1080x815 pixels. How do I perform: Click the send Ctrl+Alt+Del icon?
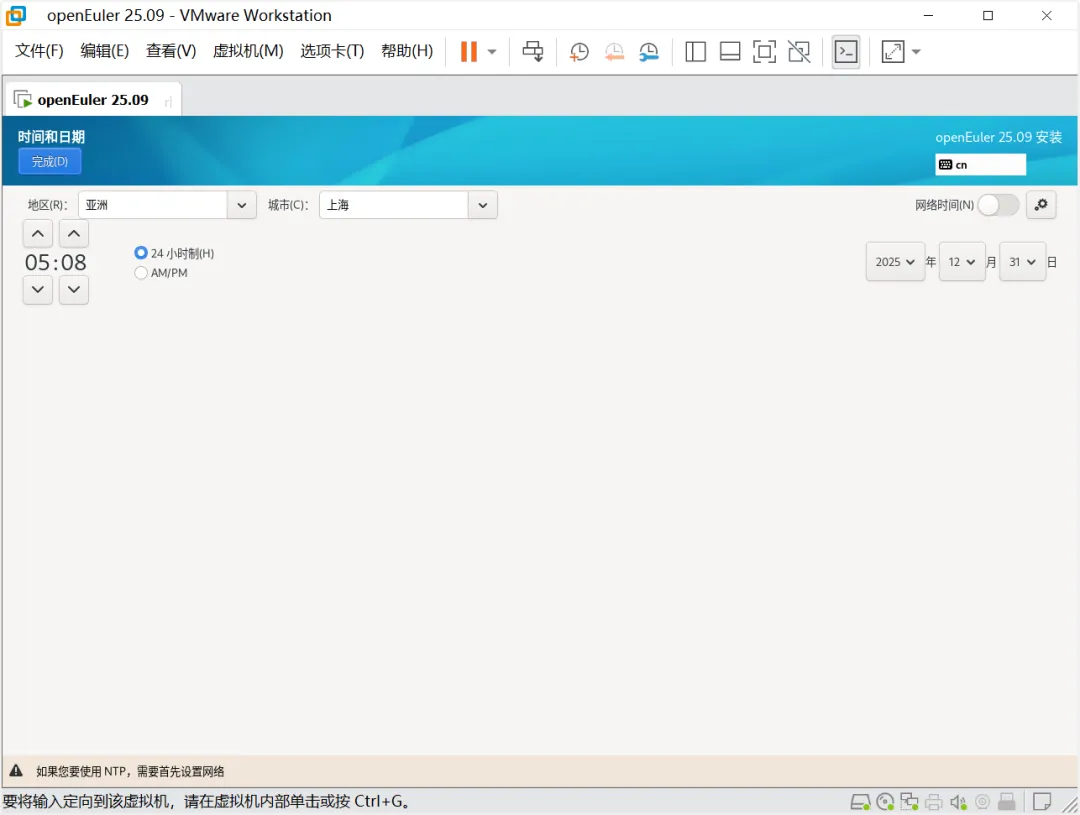(x=532, y=52)
